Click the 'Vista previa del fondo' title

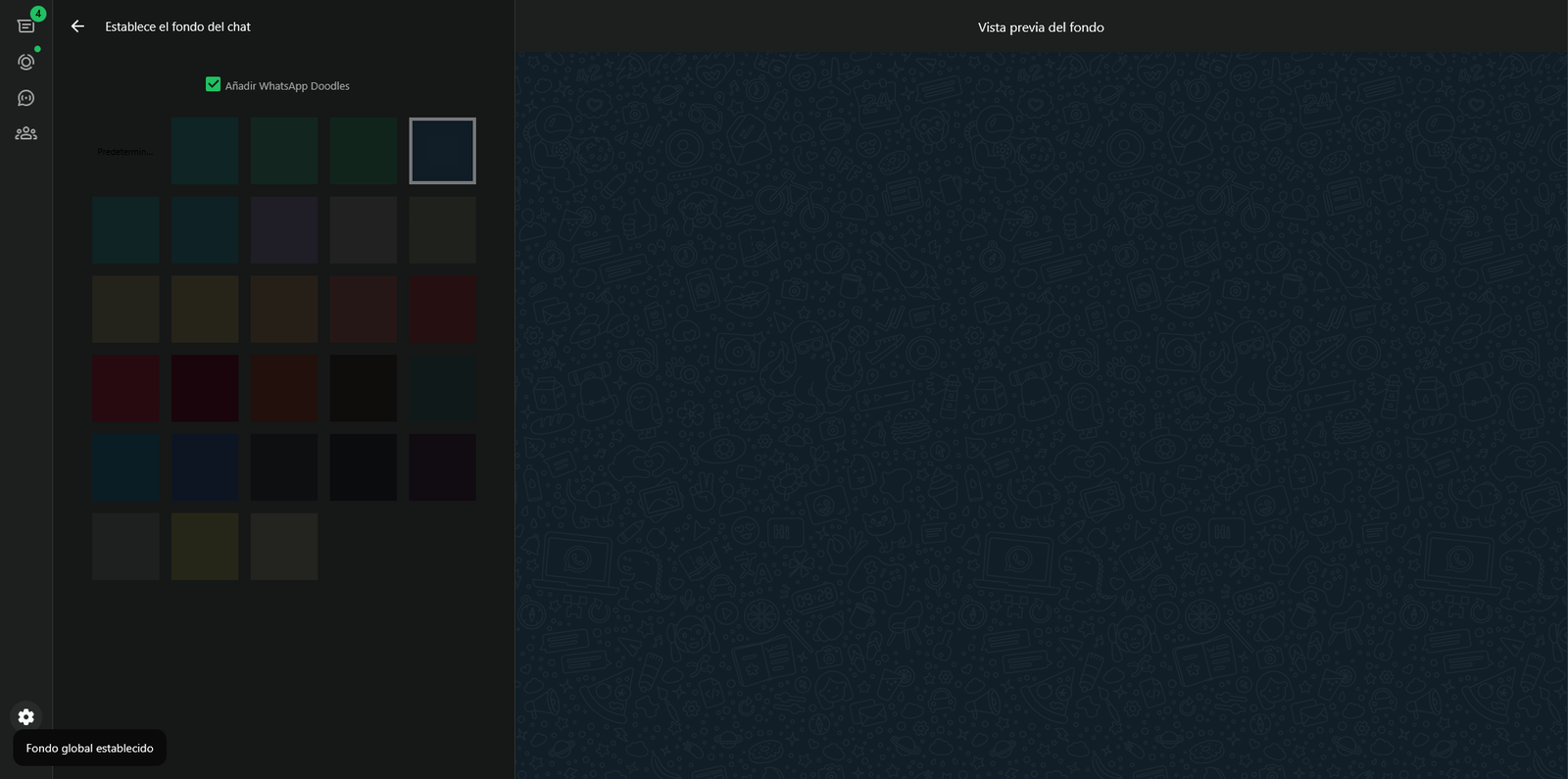[x=1041, y=27]
